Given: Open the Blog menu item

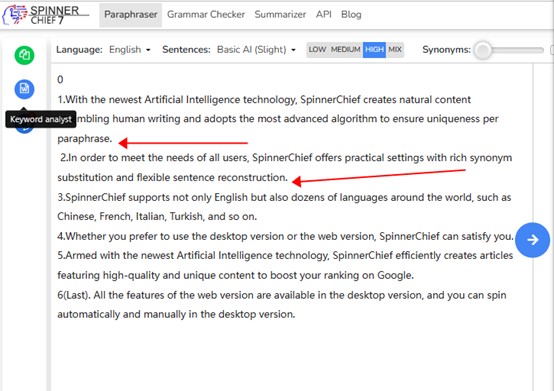Looking at the screenshot, I should coord(351,14).
